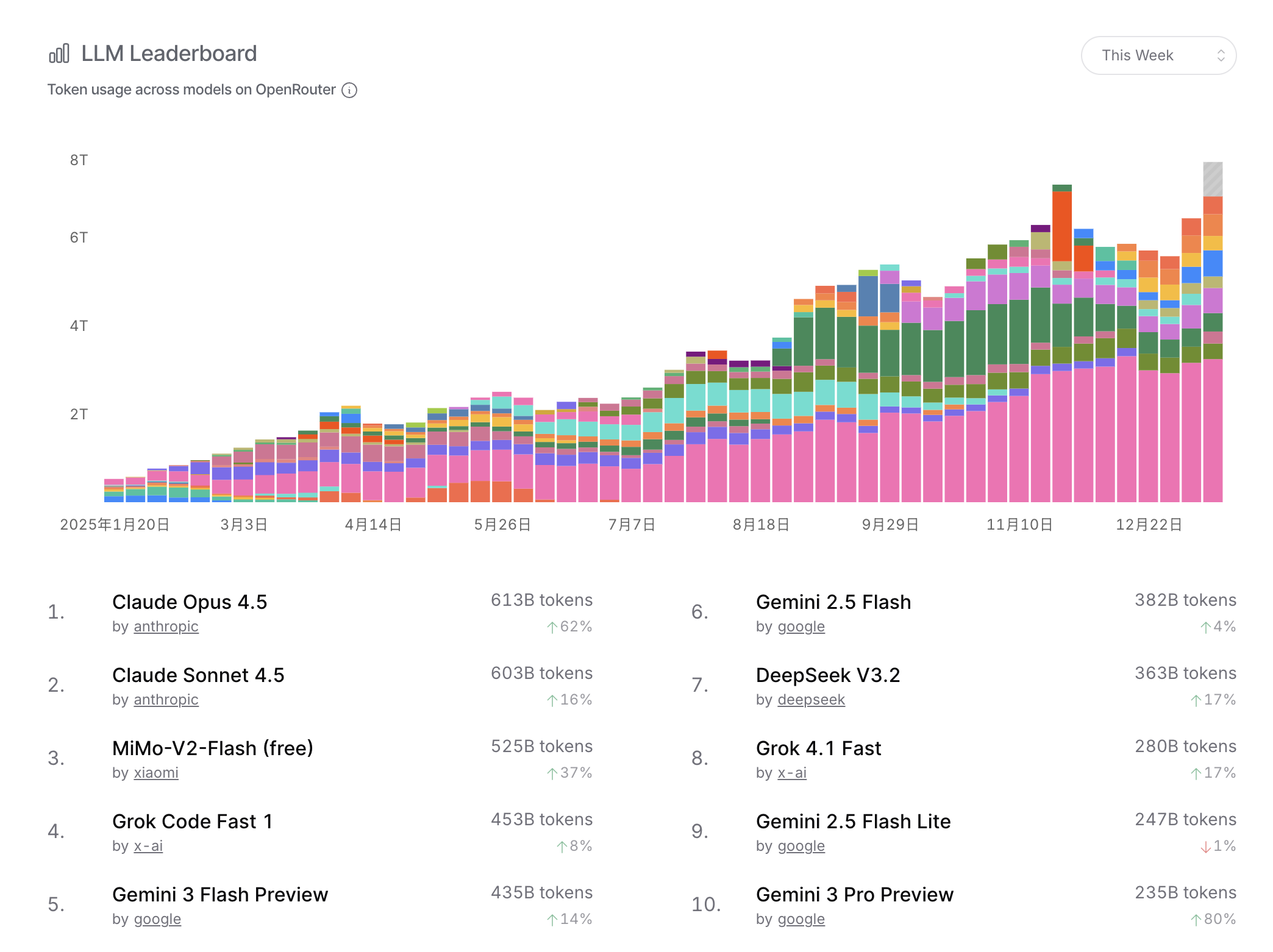
Task: Click the LLM Leaderboard heading
Action: 169,54
